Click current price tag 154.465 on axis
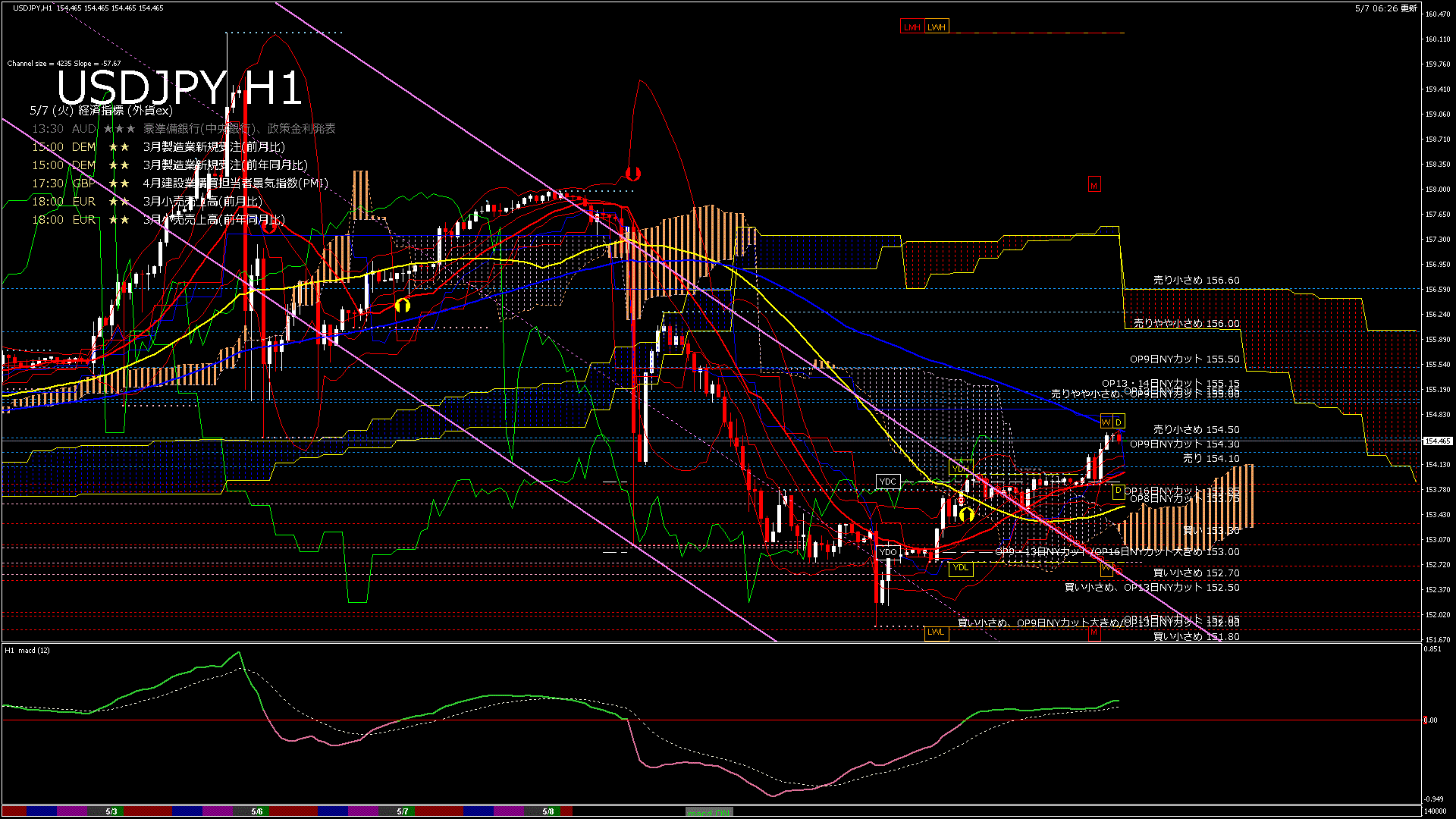The width and height of the screenshot is (1456, 819). [1438, 441]
